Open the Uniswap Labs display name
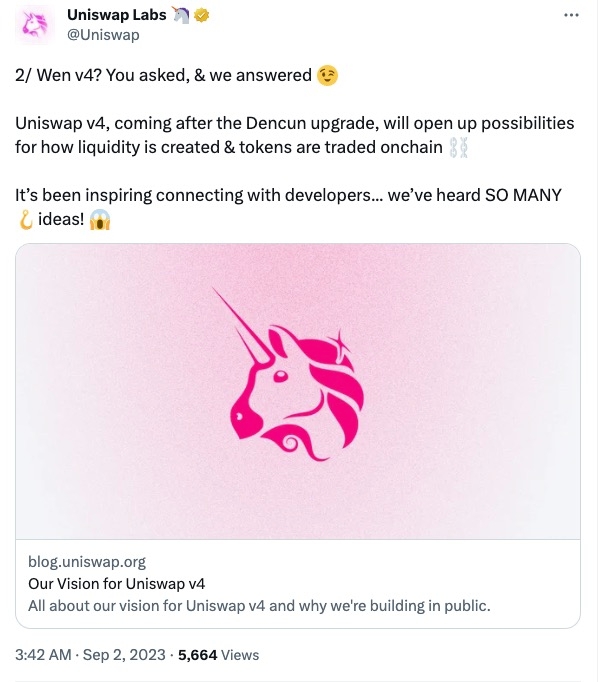The image size is (603, 682). tap(118, 16)
